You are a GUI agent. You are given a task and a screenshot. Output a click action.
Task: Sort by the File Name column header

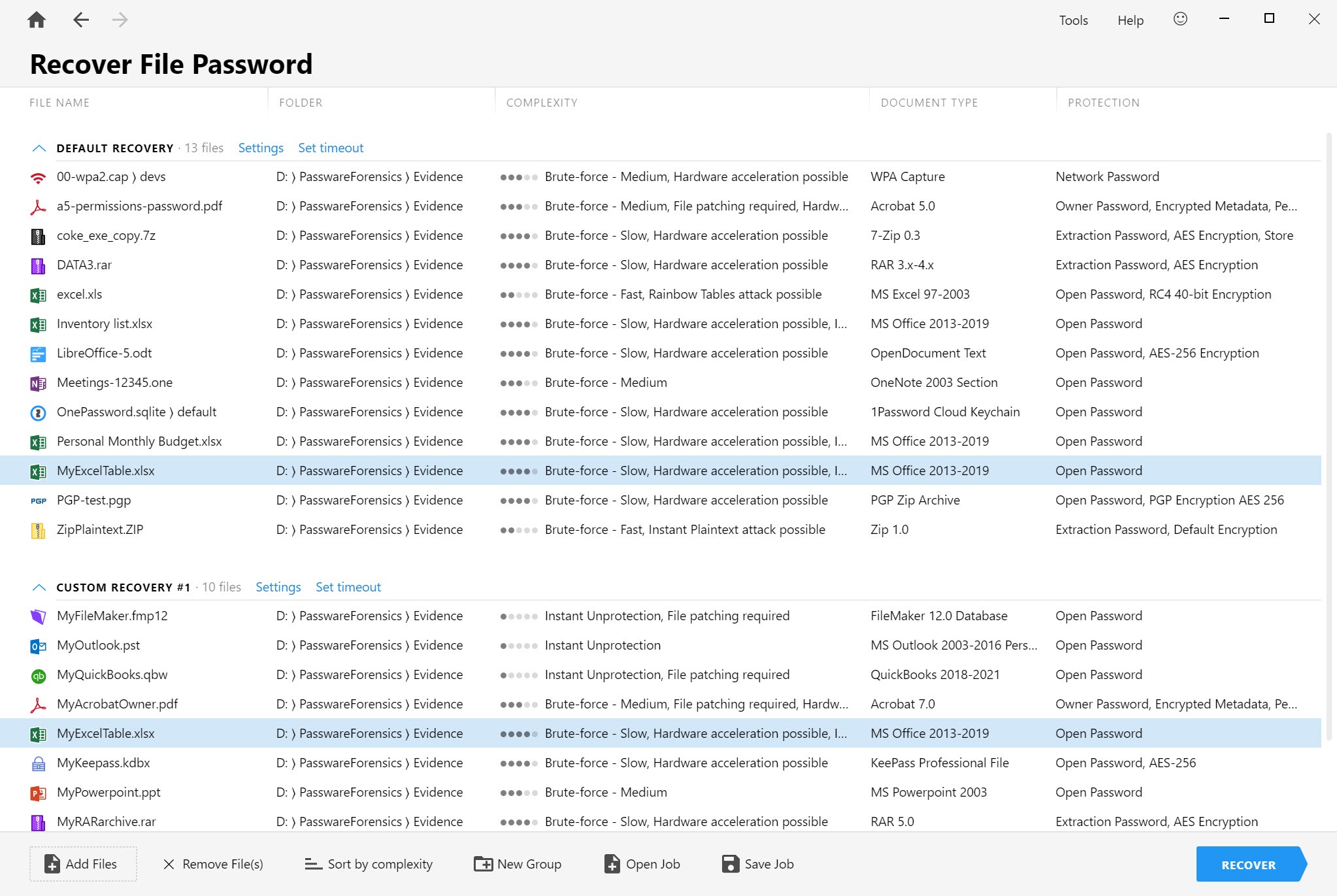(x=59, y=103)
